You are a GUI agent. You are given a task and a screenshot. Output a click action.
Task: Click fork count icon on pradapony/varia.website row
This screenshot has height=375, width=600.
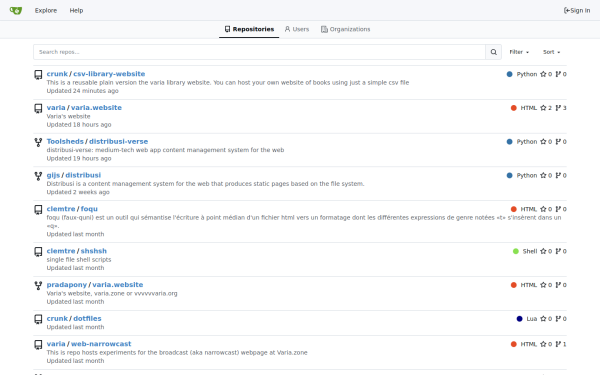(558, 285)
